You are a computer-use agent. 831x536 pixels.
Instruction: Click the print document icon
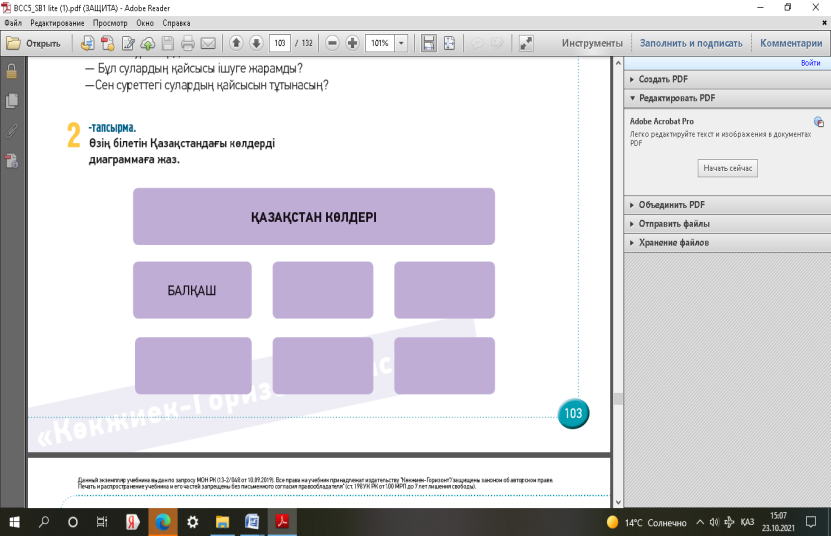coord(186,43)
